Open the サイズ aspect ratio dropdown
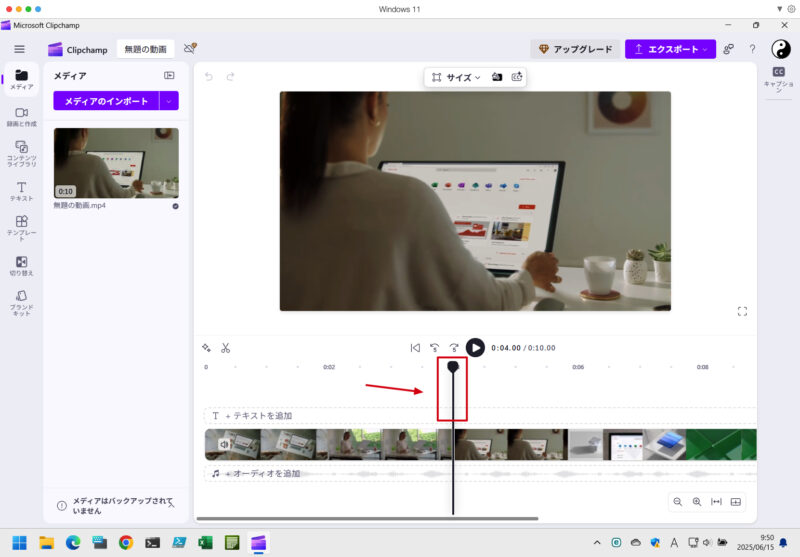The height and width of the screenshot is (557, 800). pyautogui.click(x=456, y=77)
